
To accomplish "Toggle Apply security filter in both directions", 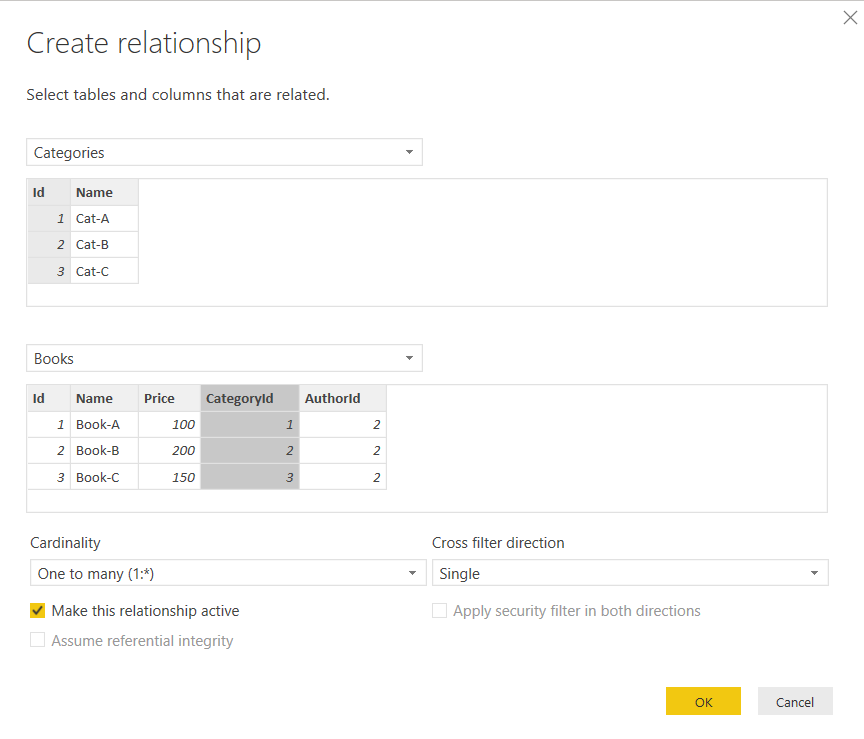I will (x=439, y=610).
